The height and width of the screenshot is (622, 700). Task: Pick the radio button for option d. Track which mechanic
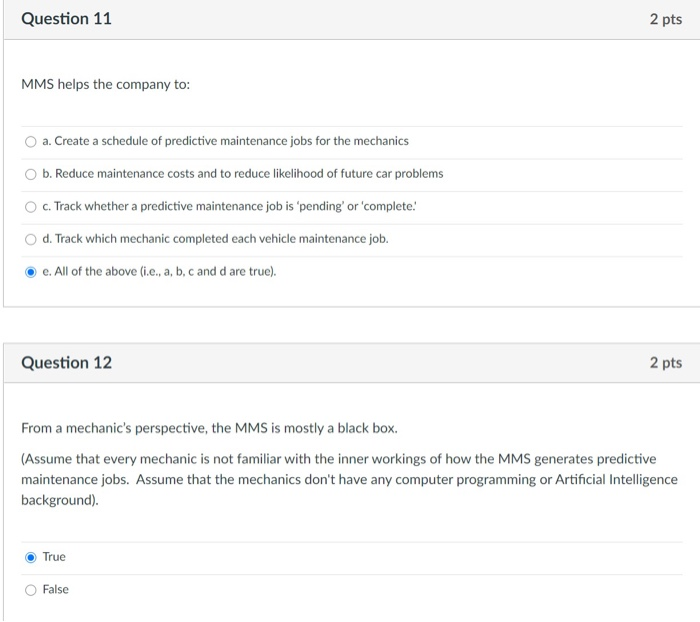click(x=30, y=239)
